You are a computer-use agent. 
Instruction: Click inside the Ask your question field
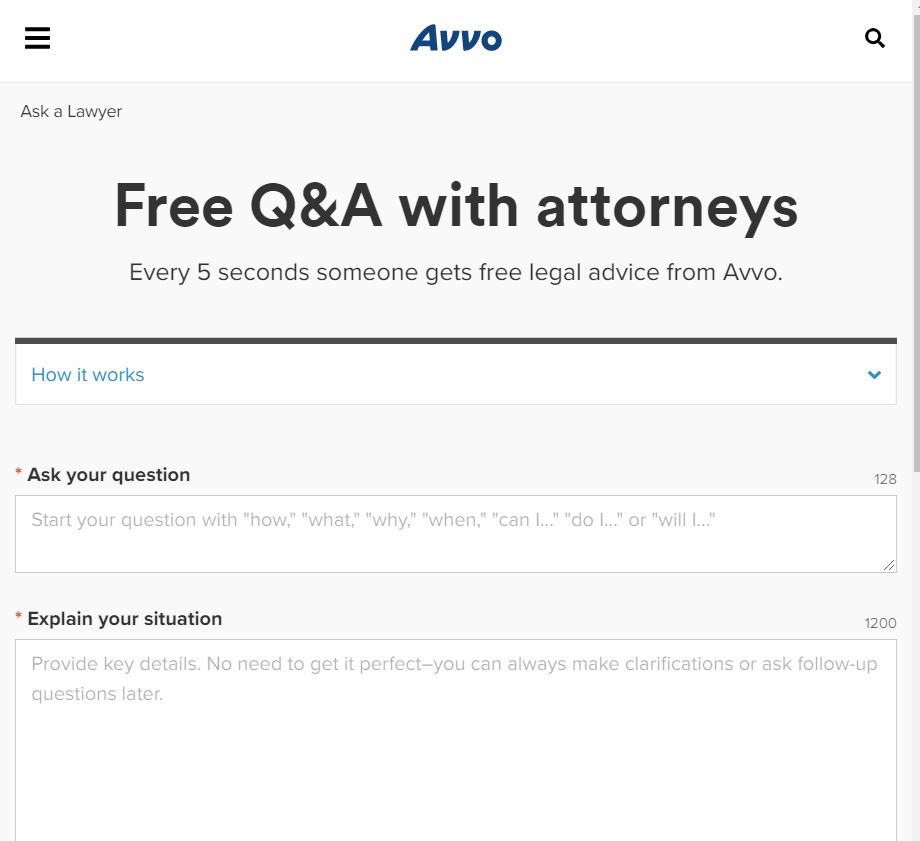pos(456,533)
